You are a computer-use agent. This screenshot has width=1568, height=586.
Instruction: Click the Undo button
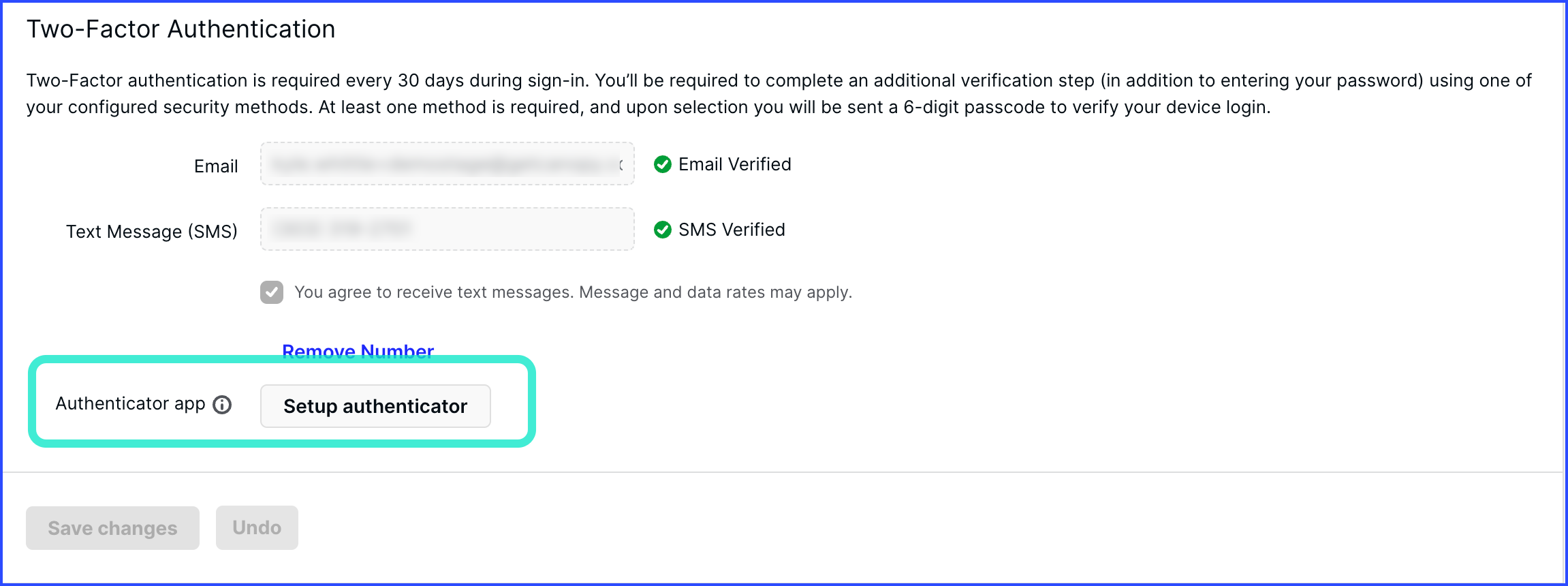pyautogui.click(x=257, y=527)
